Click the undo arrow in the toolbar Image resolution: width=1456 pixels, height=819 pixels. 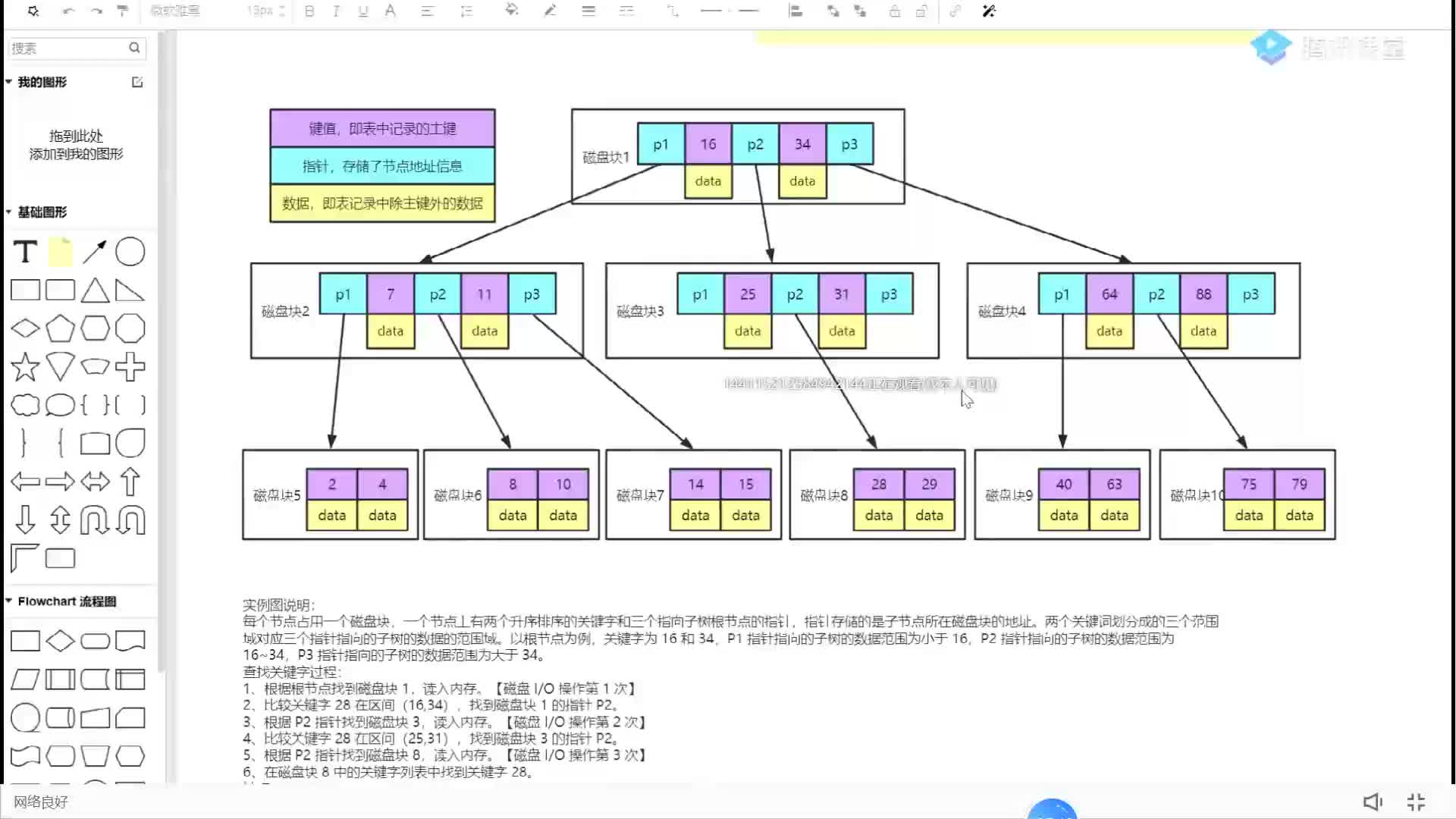(69, 11)
